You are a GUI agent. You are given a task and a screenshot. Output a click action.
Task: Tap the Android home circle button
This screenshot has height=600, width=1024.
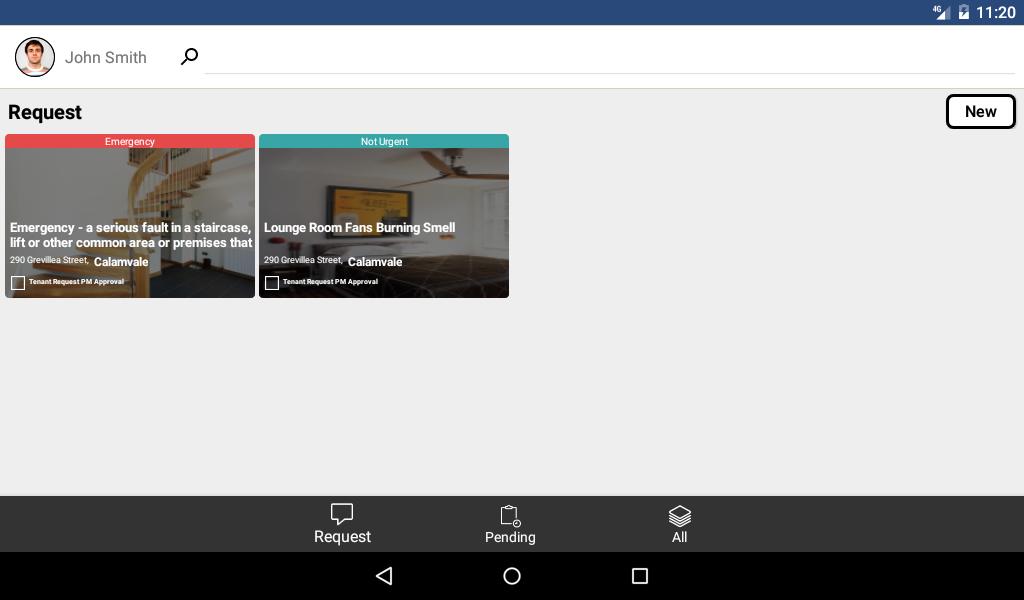(512, 576)
